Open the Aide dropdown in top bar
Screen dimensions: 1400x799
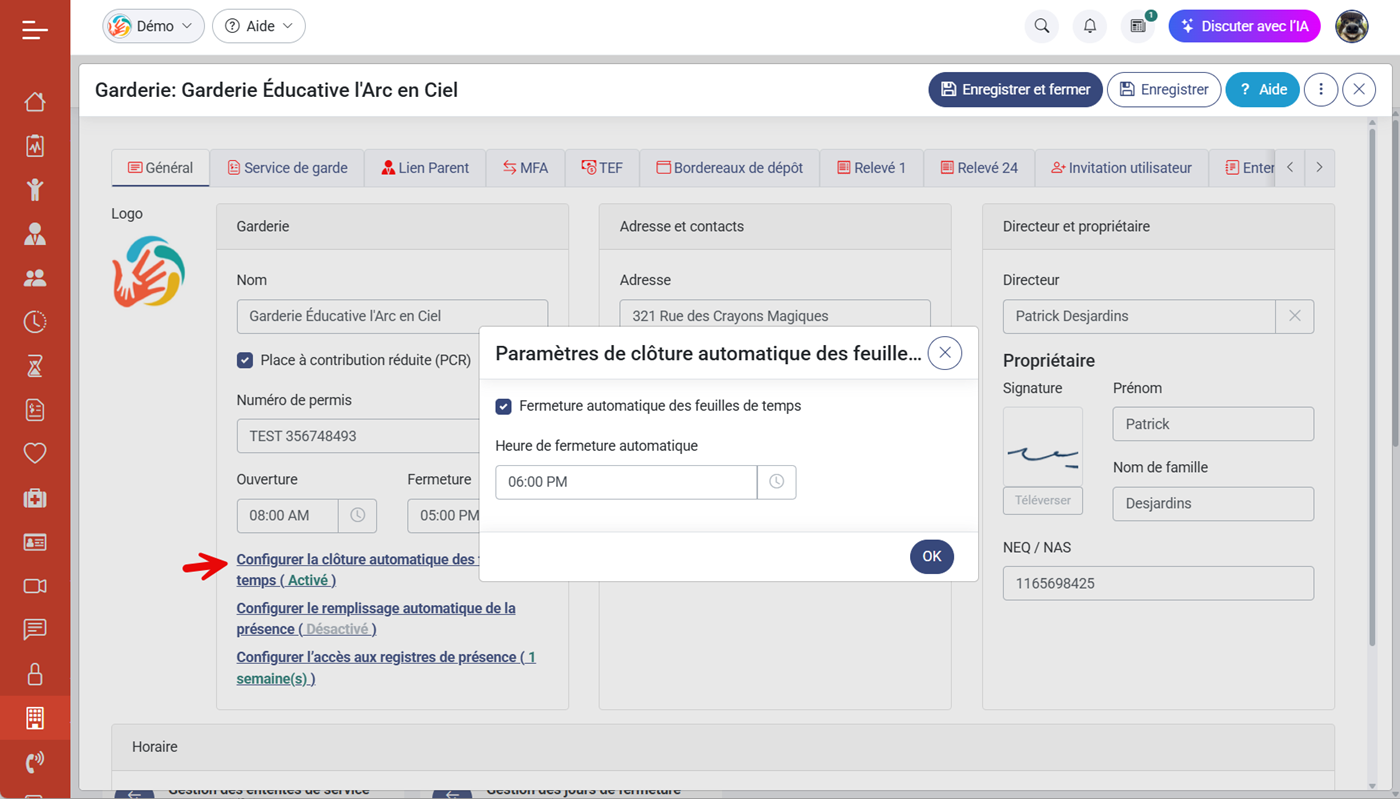[x=259, y=26]
